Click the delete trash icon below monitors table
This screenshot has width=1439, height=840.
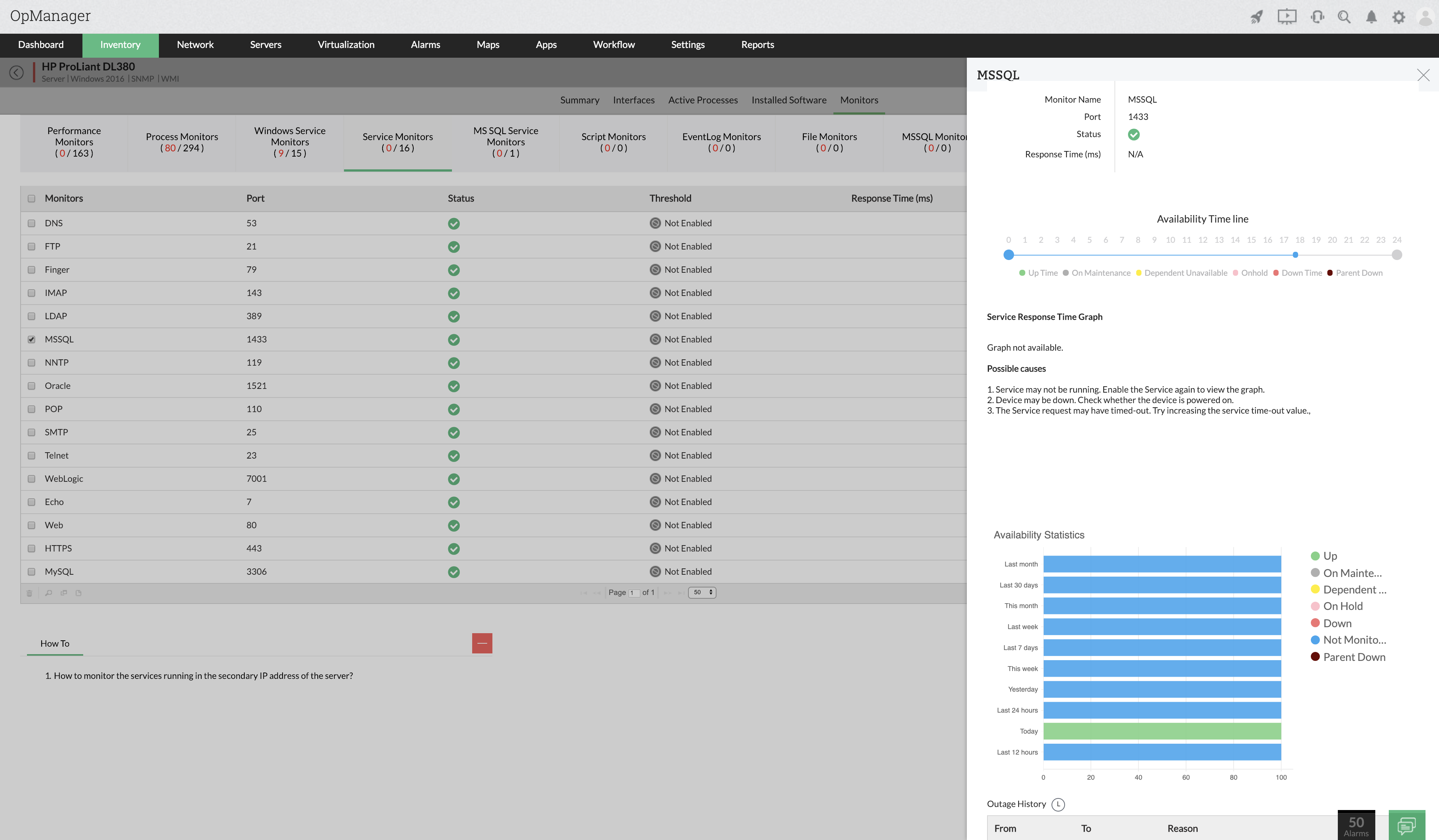coord(30,593)
